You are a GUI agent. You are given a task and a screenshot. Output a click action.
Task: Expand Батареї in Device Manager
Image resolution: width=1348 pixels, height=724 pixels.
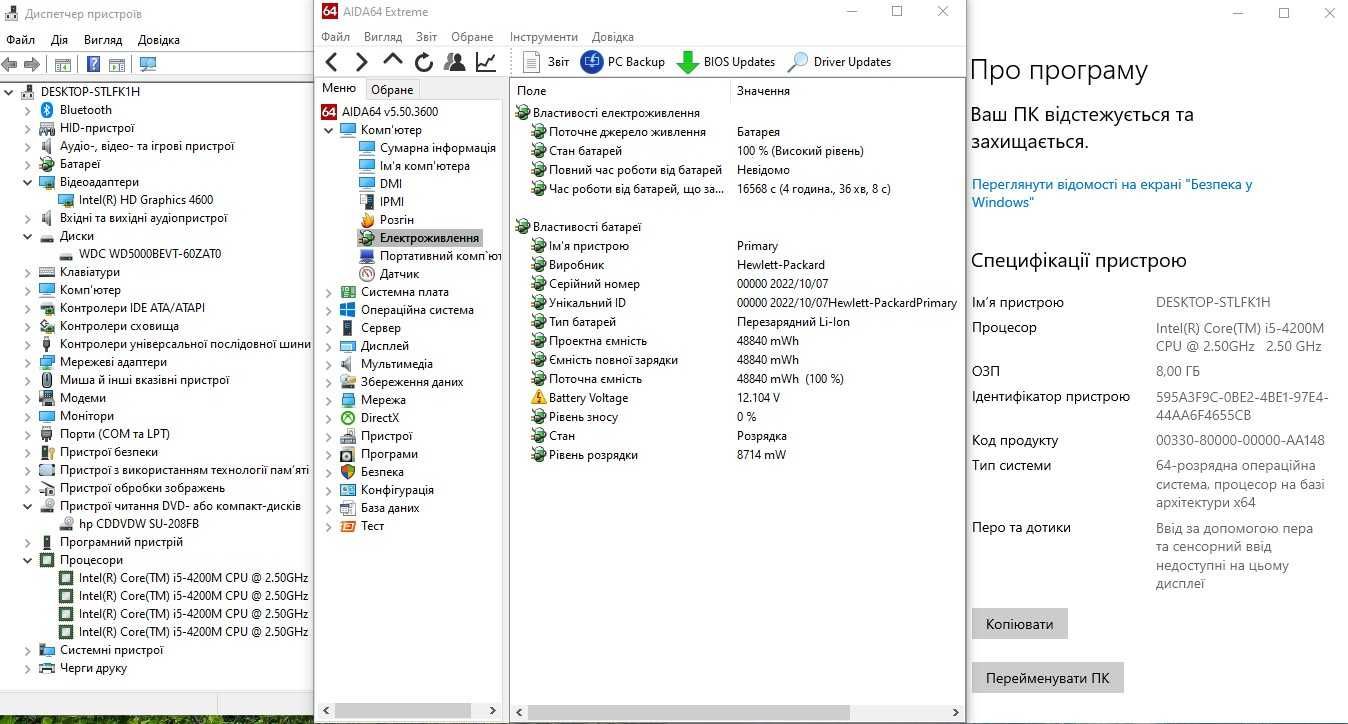[28, 164]
